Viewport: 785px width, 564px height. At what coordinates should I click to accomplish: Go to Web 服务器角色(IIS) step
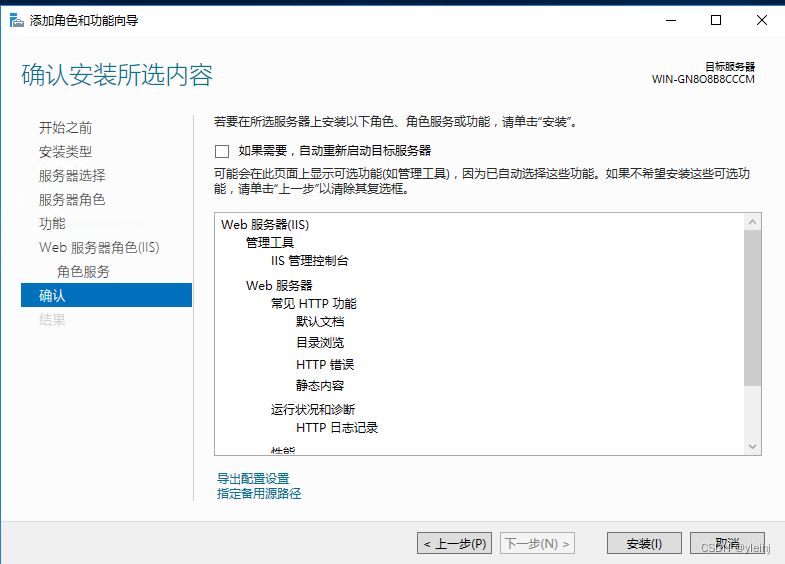click(x=99, y=248)
